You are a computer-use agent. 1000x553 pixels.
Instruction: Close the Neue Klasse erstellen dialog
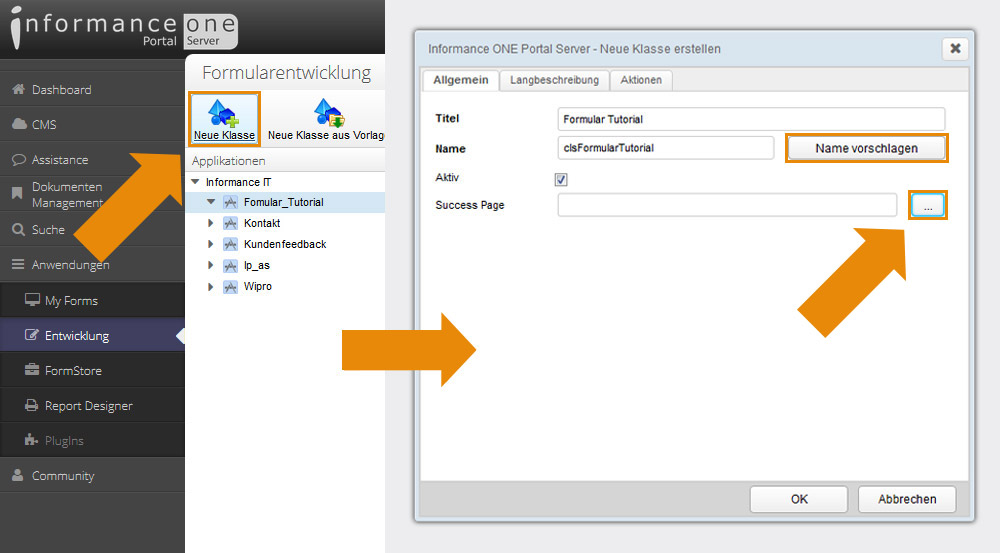pos(955,48)
